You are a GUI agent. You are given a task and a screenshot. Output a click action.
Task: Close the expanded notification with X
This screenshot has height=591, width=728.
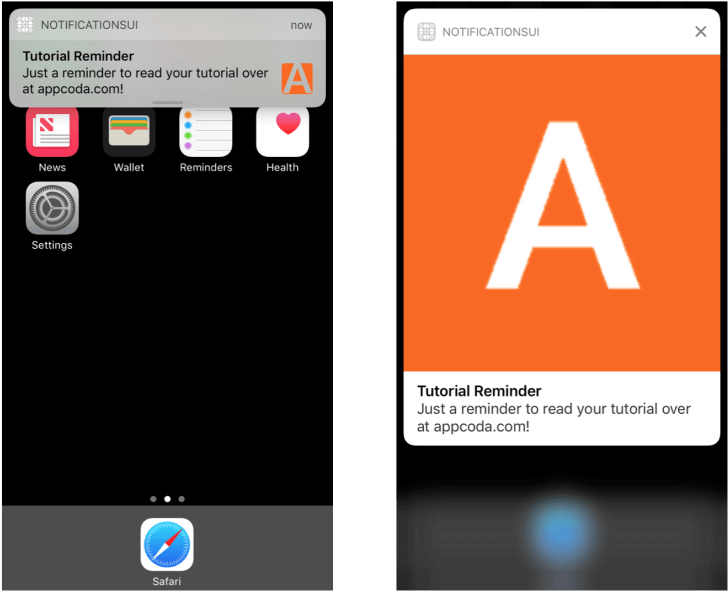[x=701, y=32]
